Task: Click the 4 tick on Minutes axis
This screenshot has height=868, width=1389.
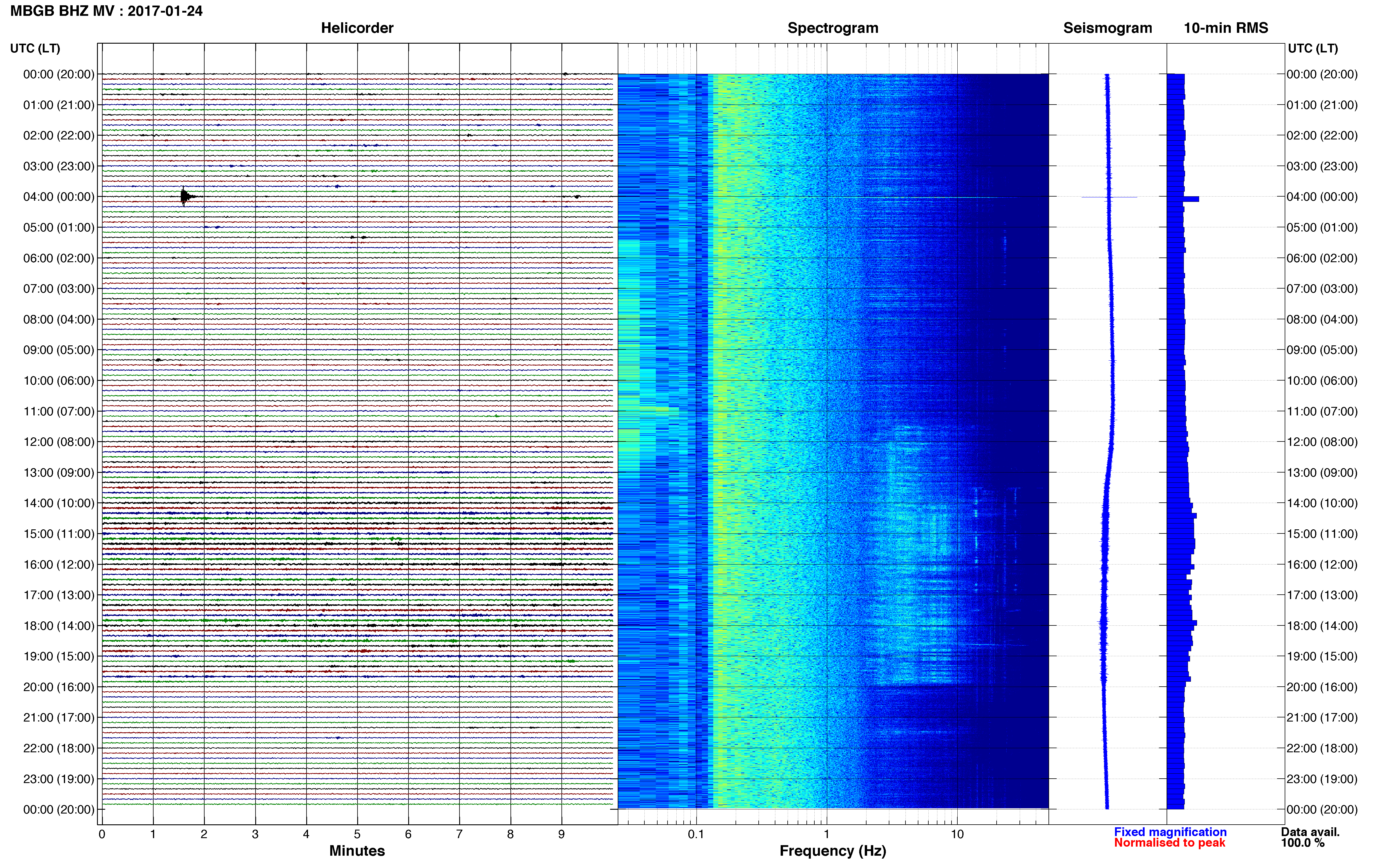Action: [x=306, y=835]
